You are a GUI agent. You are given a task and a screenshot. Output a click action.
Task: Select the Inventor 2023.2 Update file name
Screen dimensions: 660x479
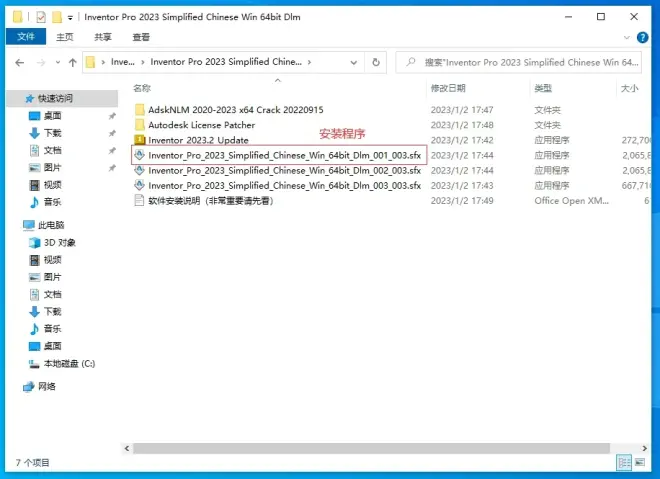tap(198, 140)
